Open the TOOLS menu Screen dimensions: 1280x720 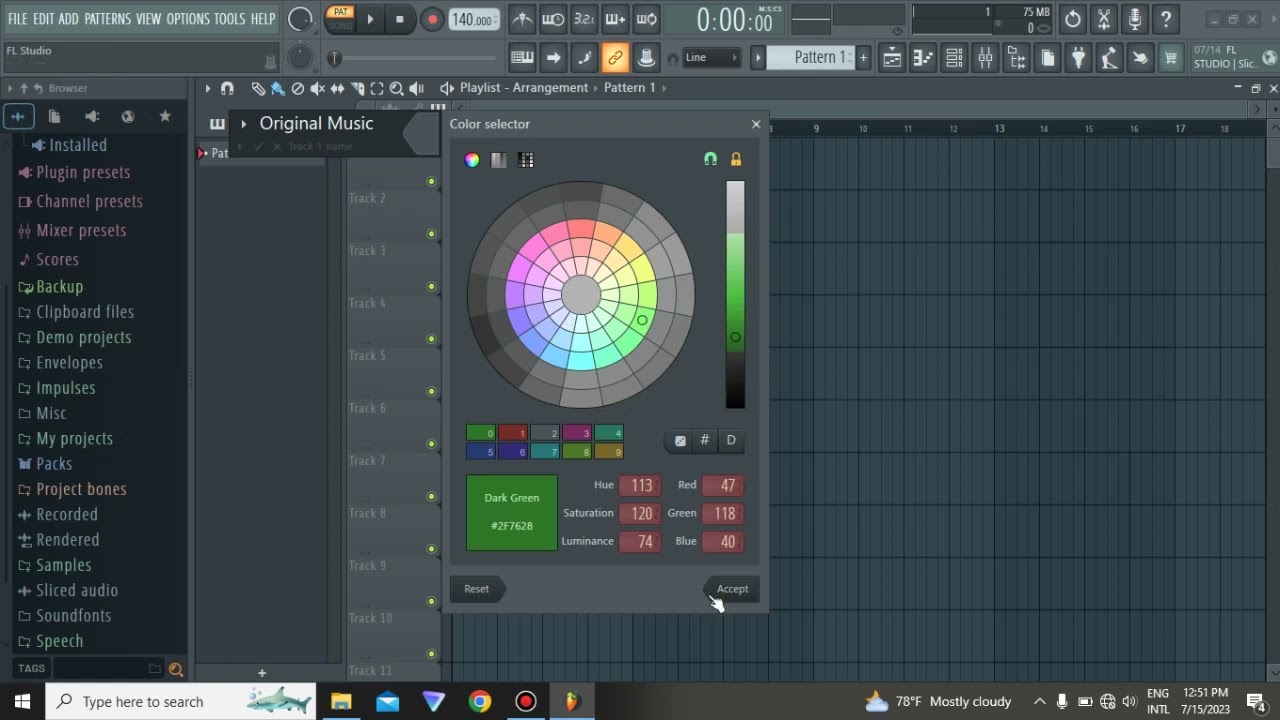229,18
